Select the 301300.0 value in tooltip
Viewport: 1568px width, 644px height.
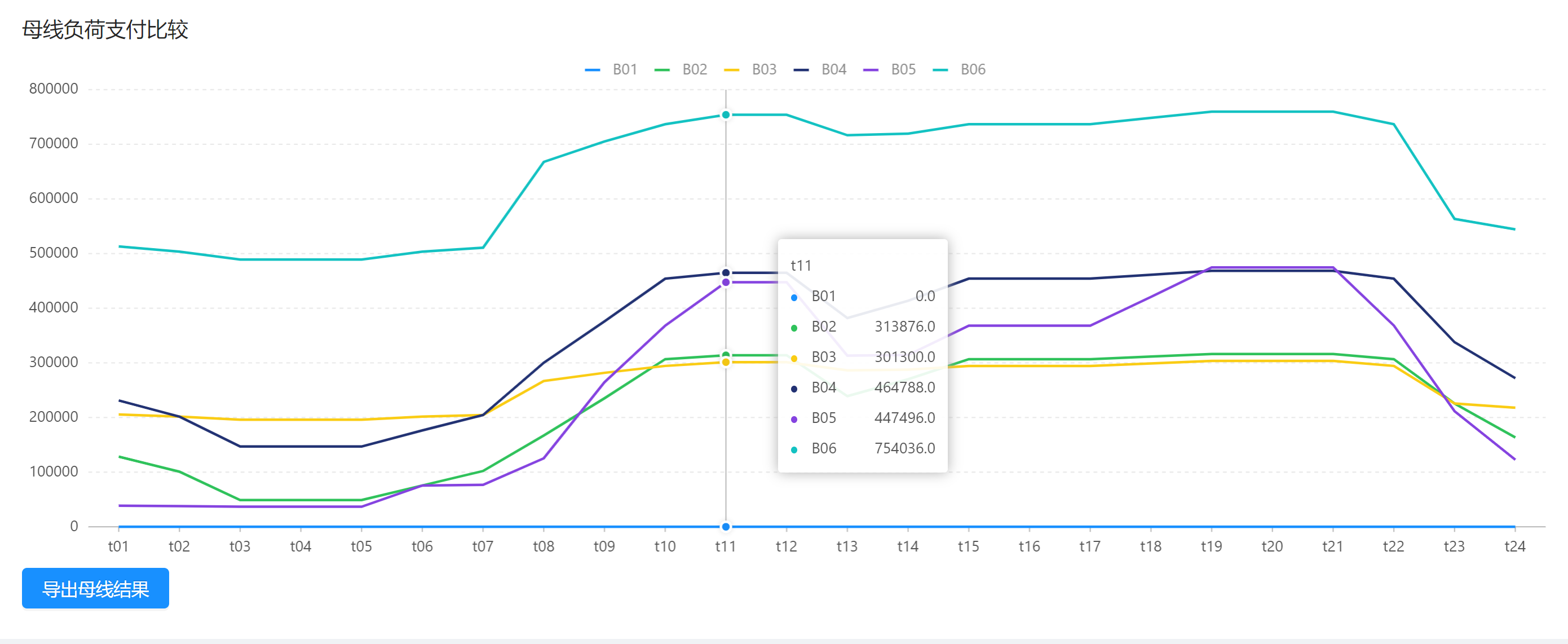point(904,358)
